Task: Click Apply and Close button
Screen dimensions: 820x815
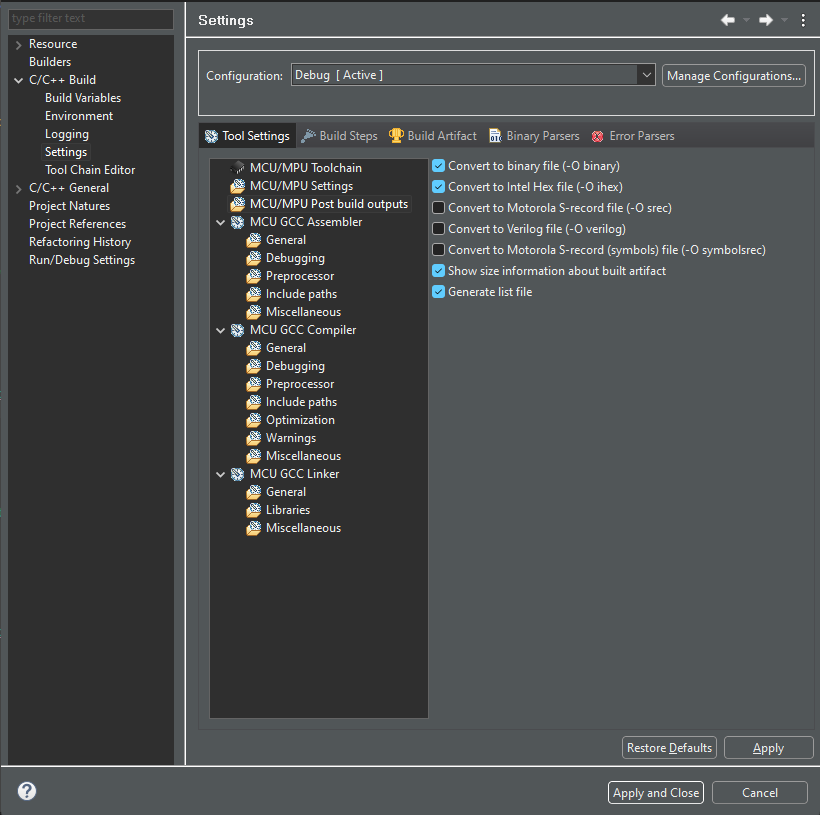Action: (x=656, y=793)
